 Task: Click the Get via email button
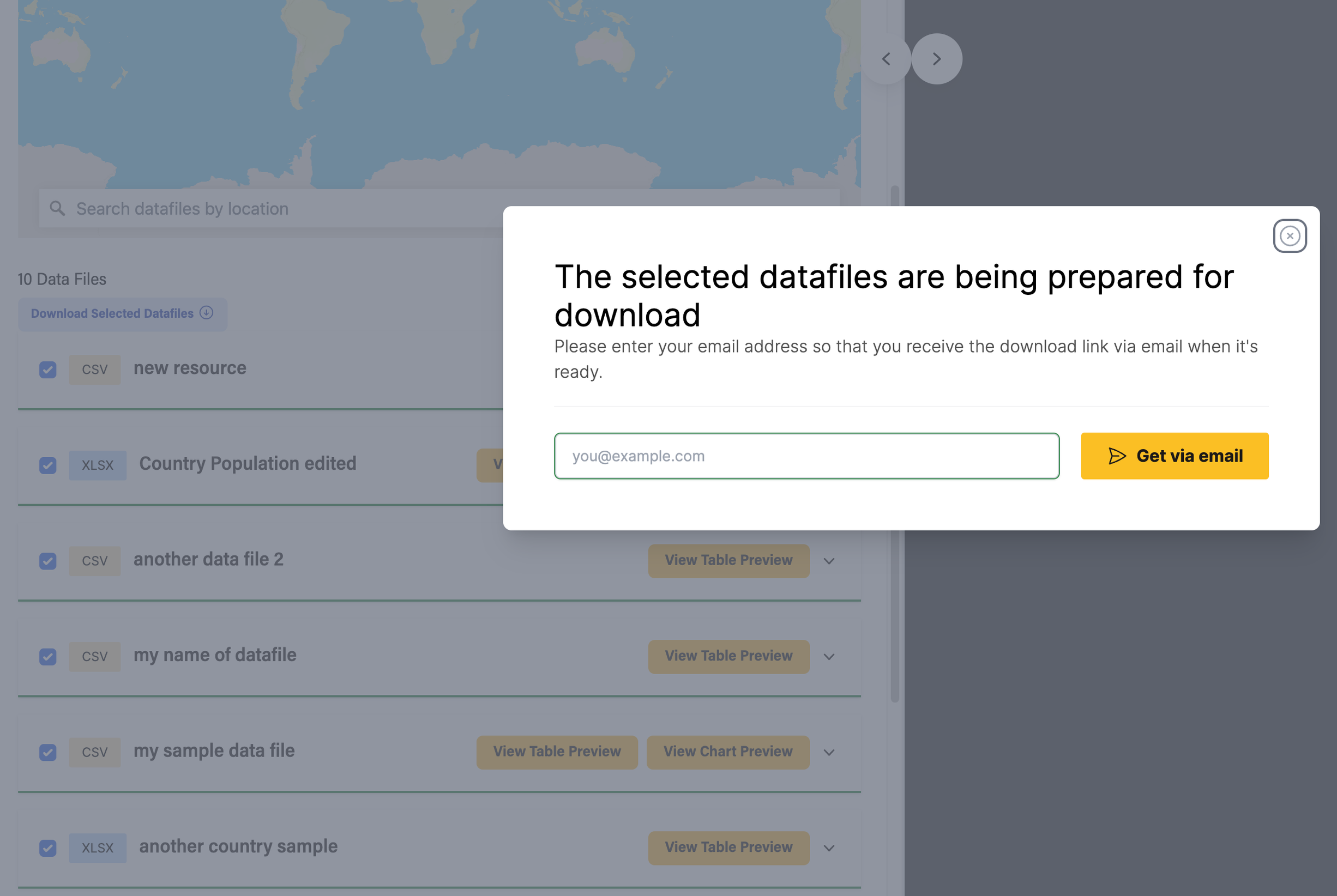pos(1174,456)
